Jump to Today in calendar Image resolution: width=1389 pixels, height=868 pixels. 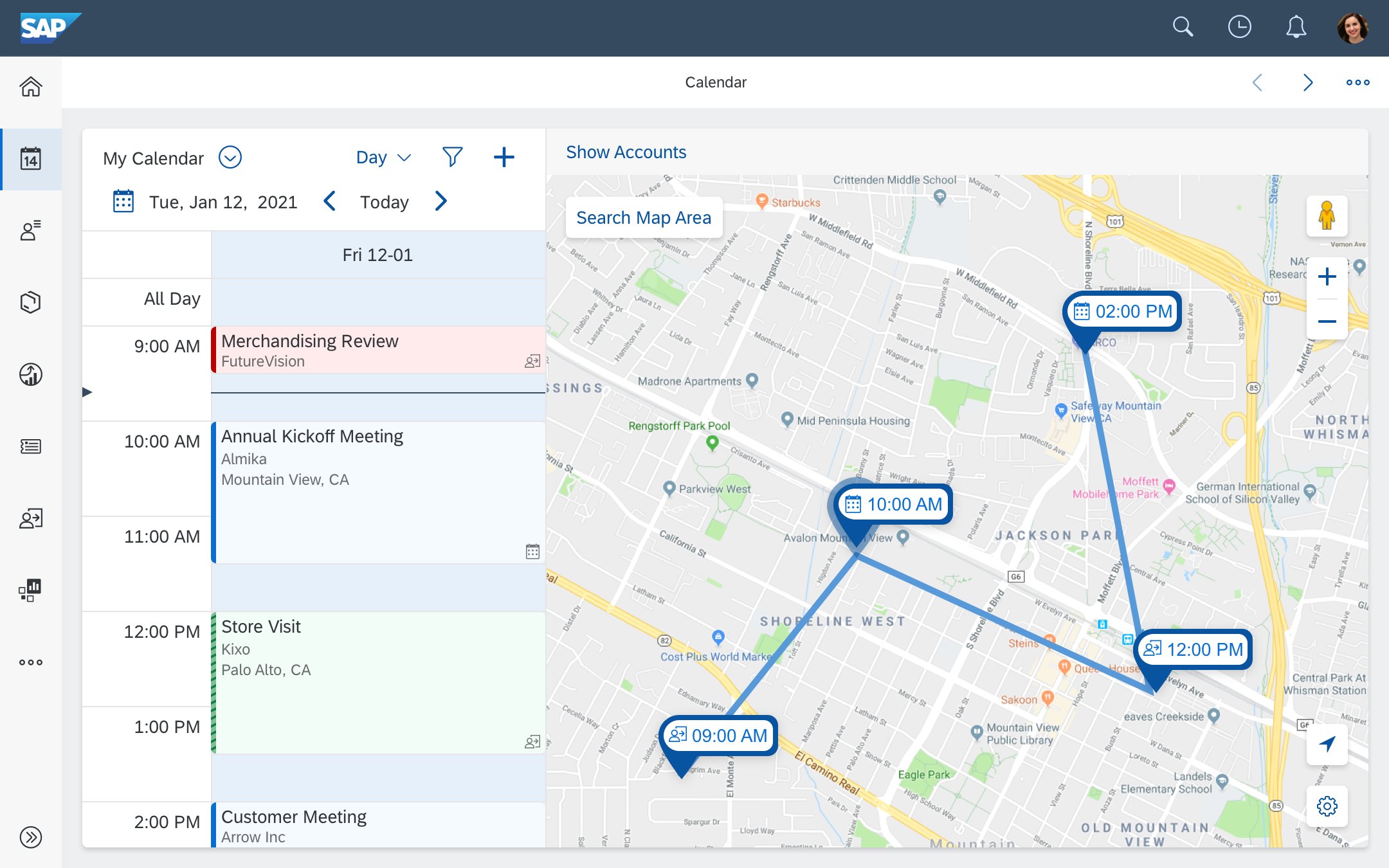[x=384, y=202]
